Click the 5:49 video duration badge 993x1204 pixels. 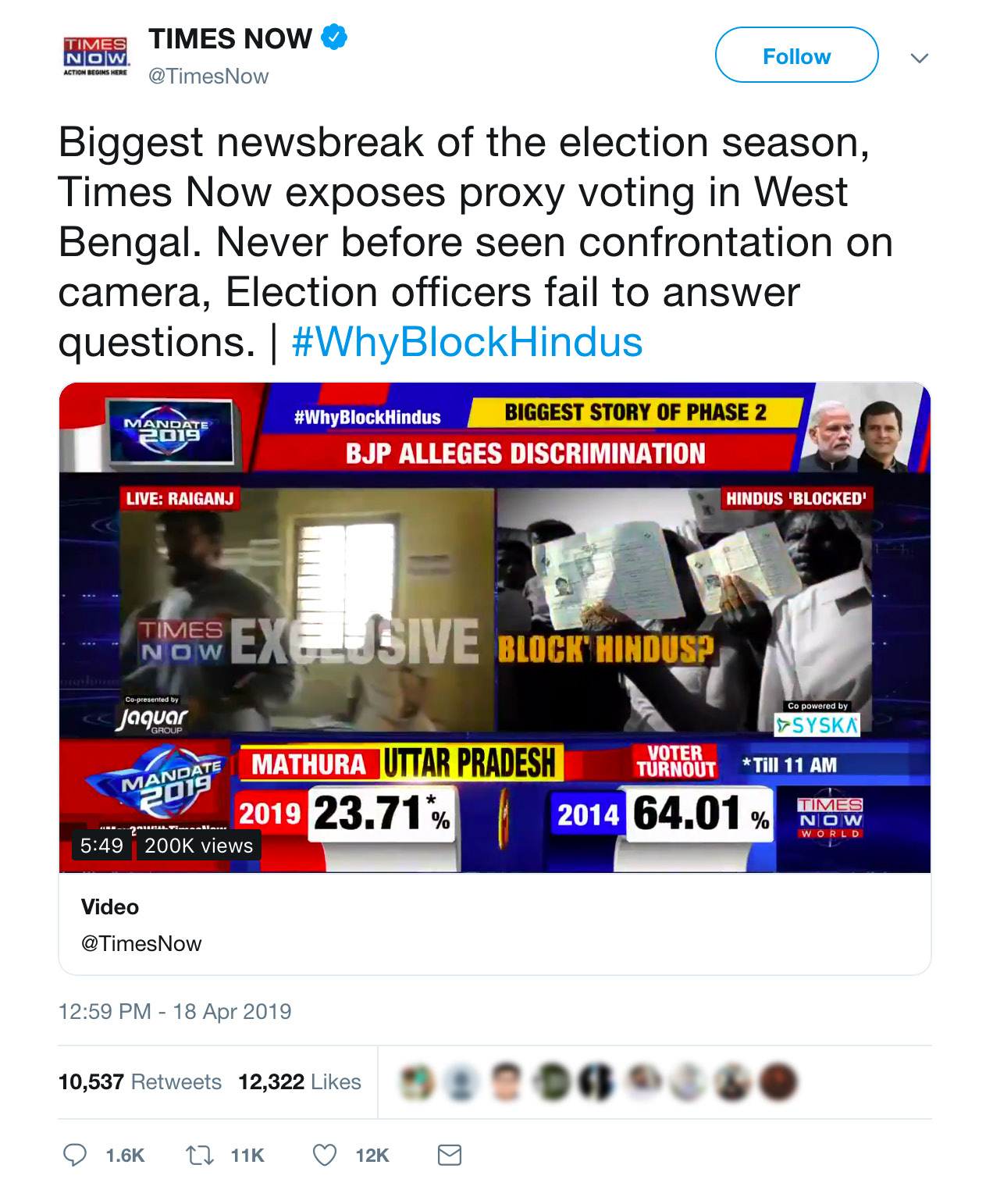(x=101, y=846)
